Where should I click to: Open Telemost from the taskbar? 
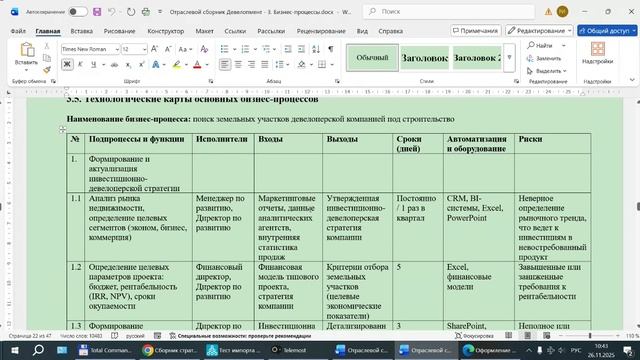pyautogui.click(x=289, y=350)
